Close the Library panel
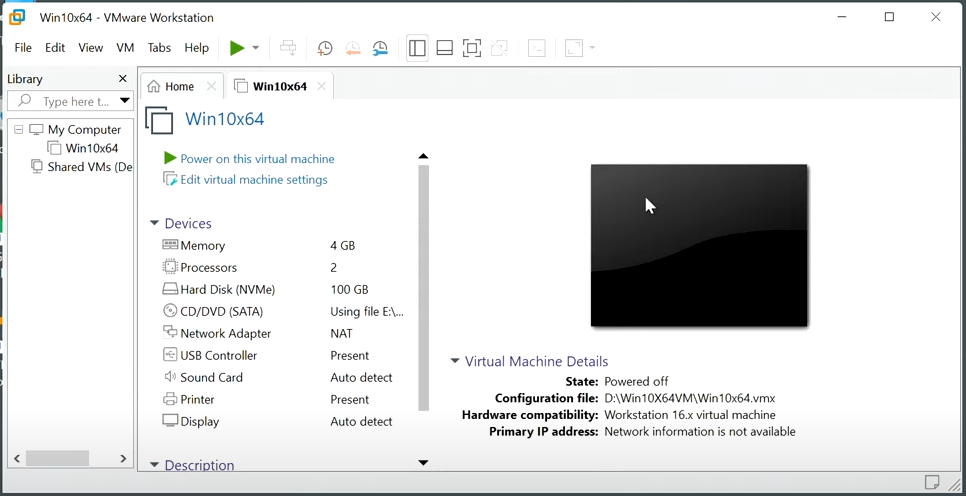 pyautogui.click(x=123, y=79)
